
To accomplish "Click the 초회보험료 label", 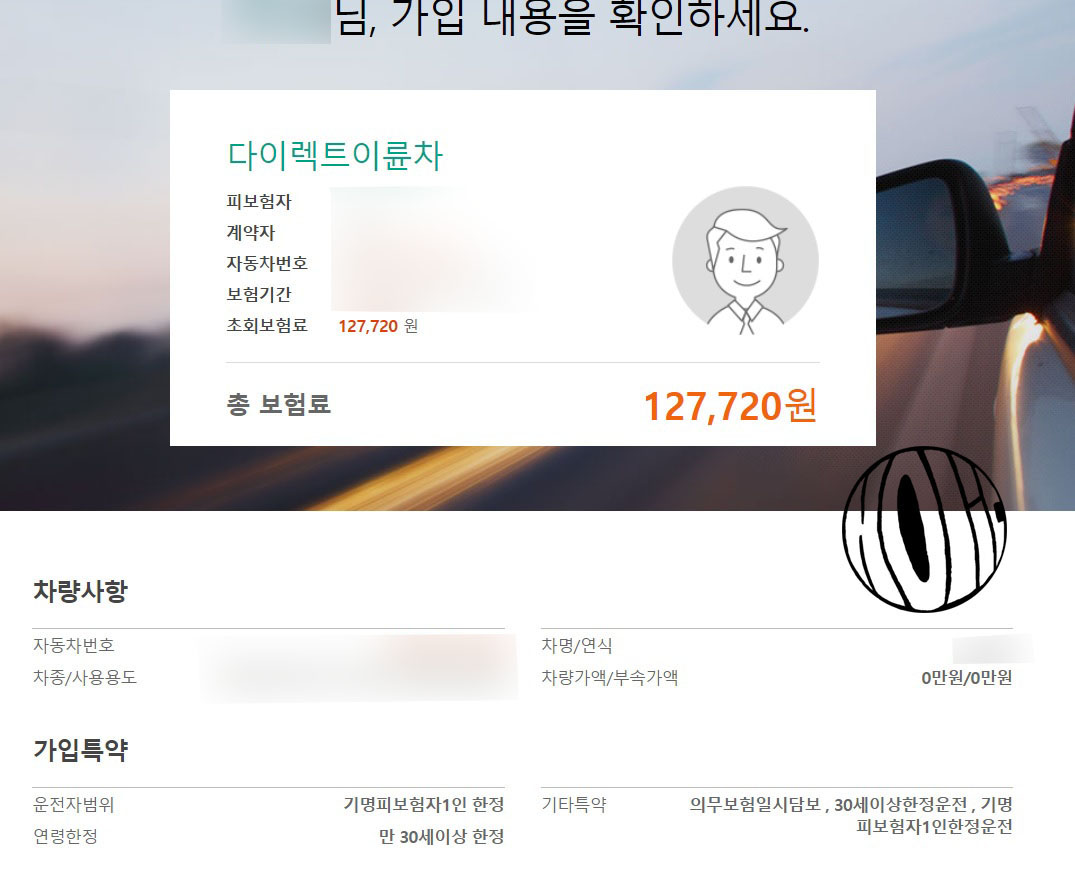I will 267,325.
